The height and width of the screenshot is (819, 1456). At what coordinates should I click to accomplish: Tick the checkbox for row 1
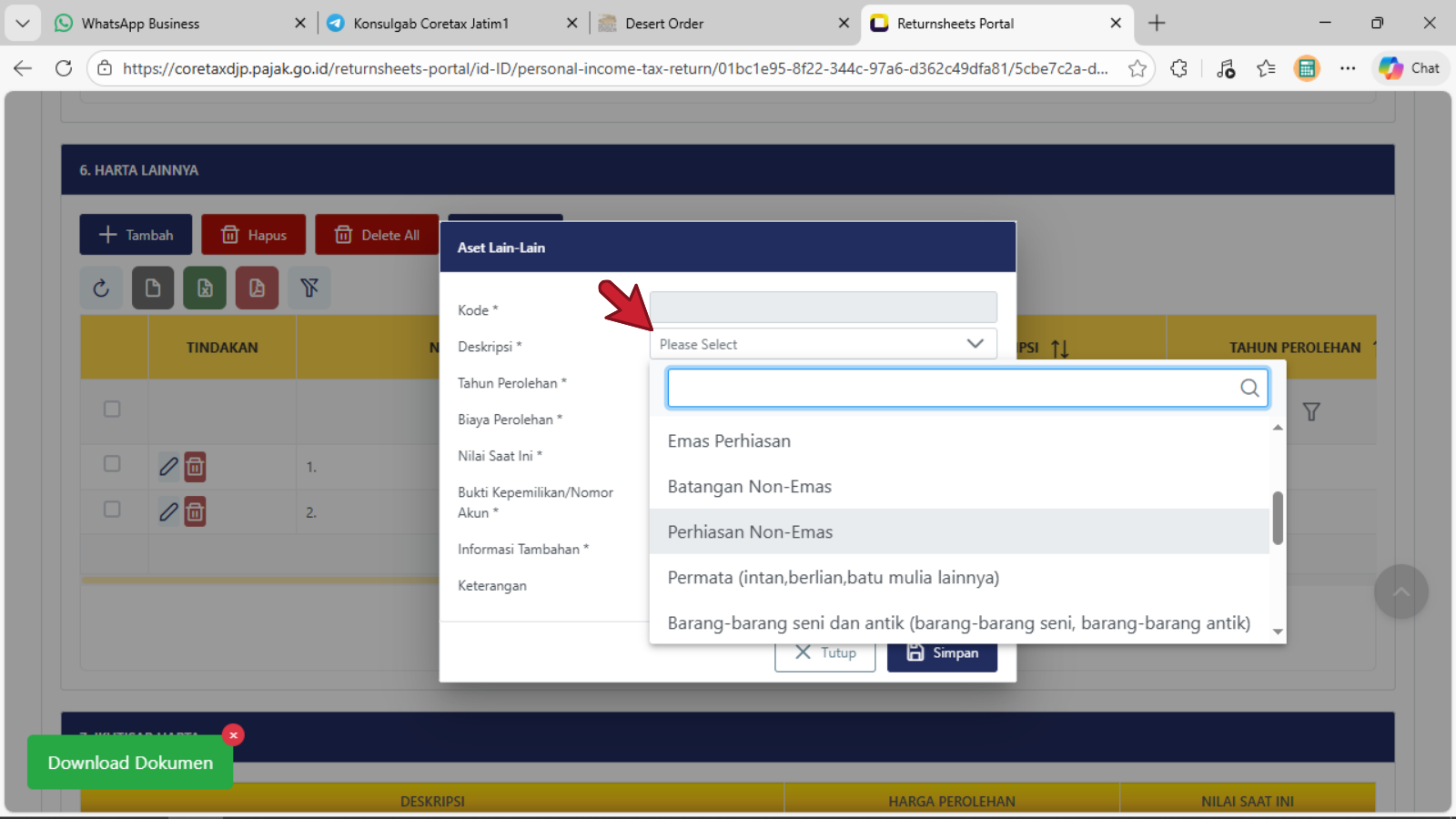[112, 464]
